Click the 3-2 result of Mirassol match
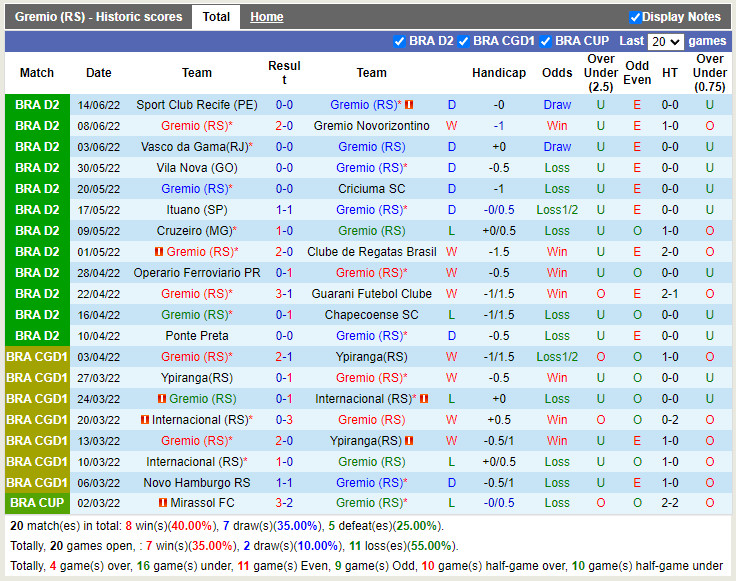Image resolution: width=736 pixels, height=581 pixels. (x=284, y=504)
